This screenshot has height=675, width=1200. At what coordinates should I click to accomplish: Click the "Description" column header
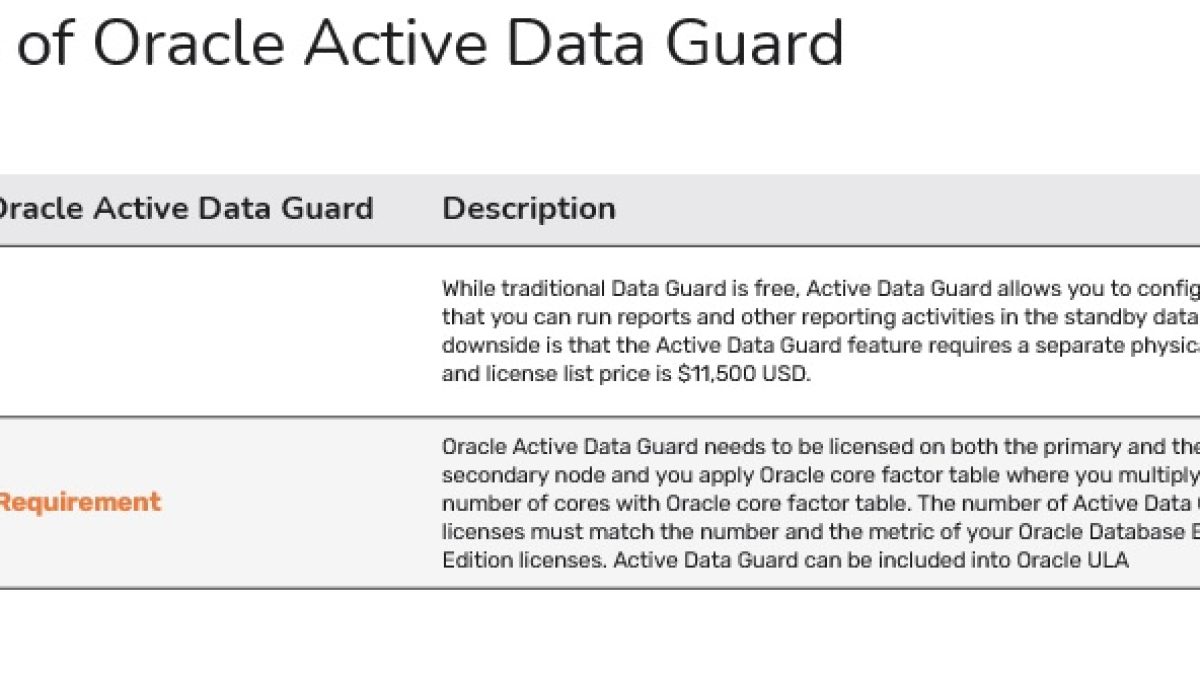[529, 208]
